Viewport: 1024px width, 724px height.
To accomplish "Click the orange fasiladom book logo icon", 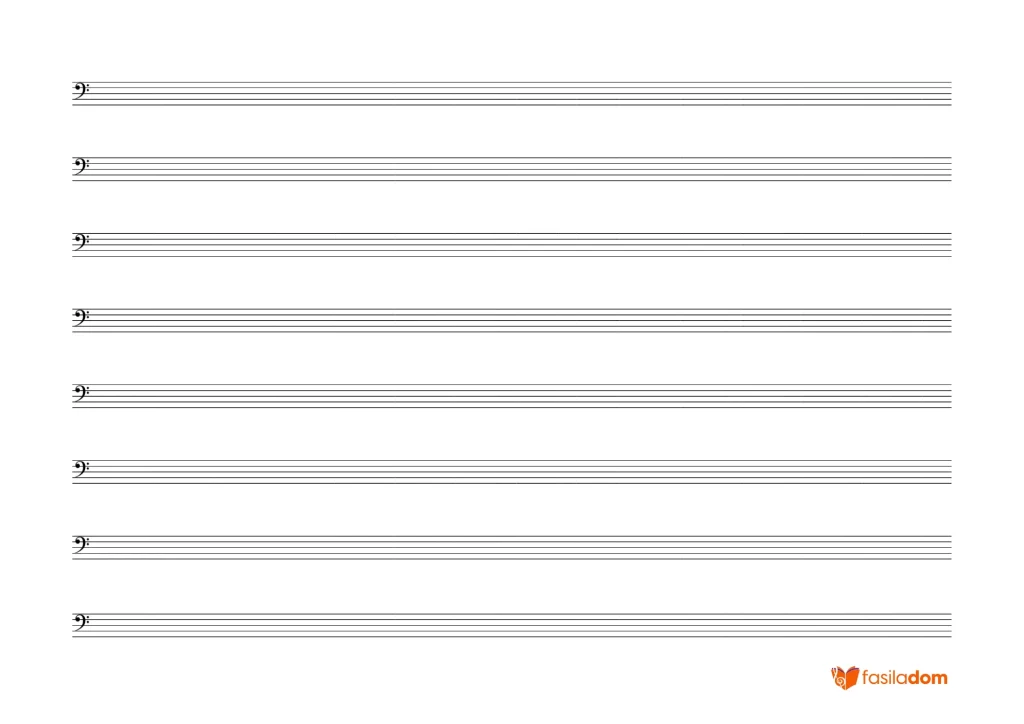I will coord(844,678).
